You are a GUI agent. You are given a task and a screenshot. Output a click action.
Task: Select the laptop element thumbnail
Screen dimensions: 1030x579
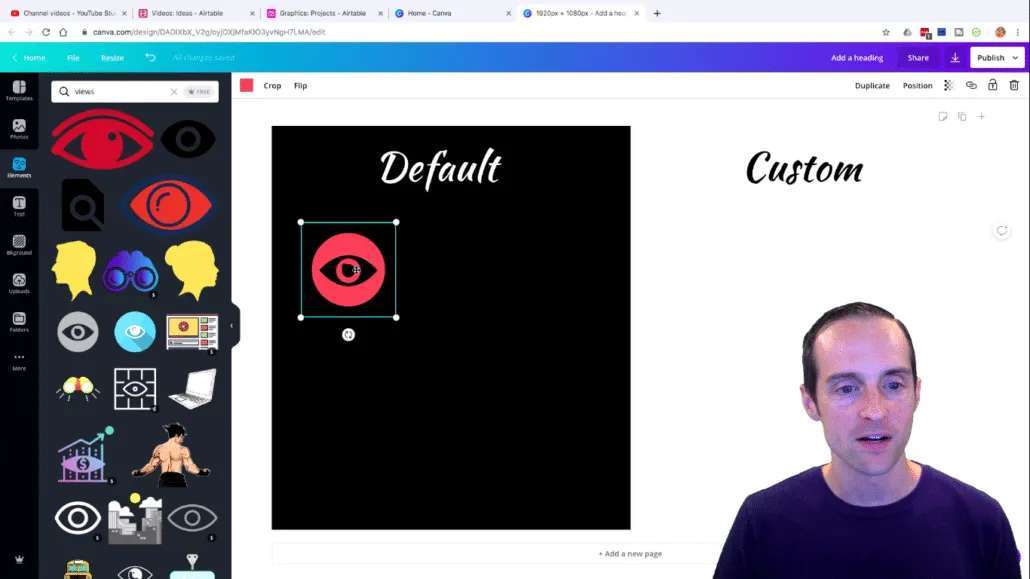pos(192,388)
